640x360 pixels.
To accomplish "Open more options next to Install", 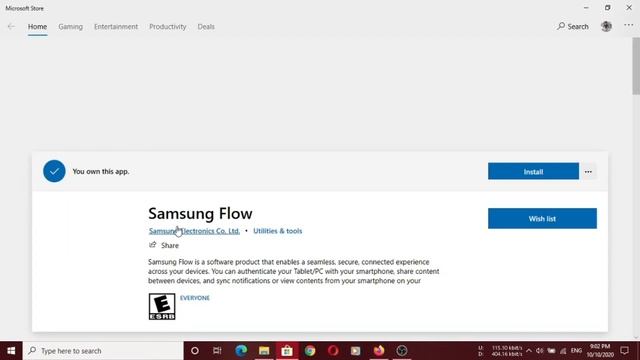I will [588, 171].
